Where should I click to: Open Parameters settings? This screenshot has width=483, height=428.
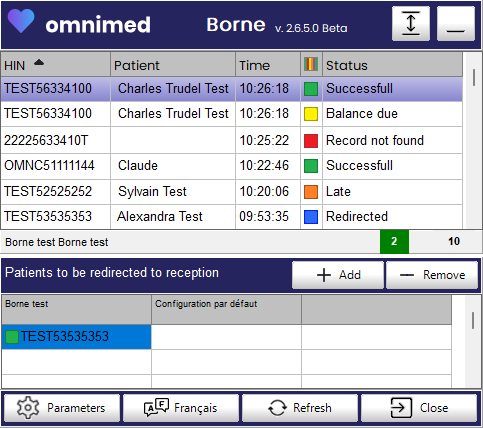(x=62, y=408)
